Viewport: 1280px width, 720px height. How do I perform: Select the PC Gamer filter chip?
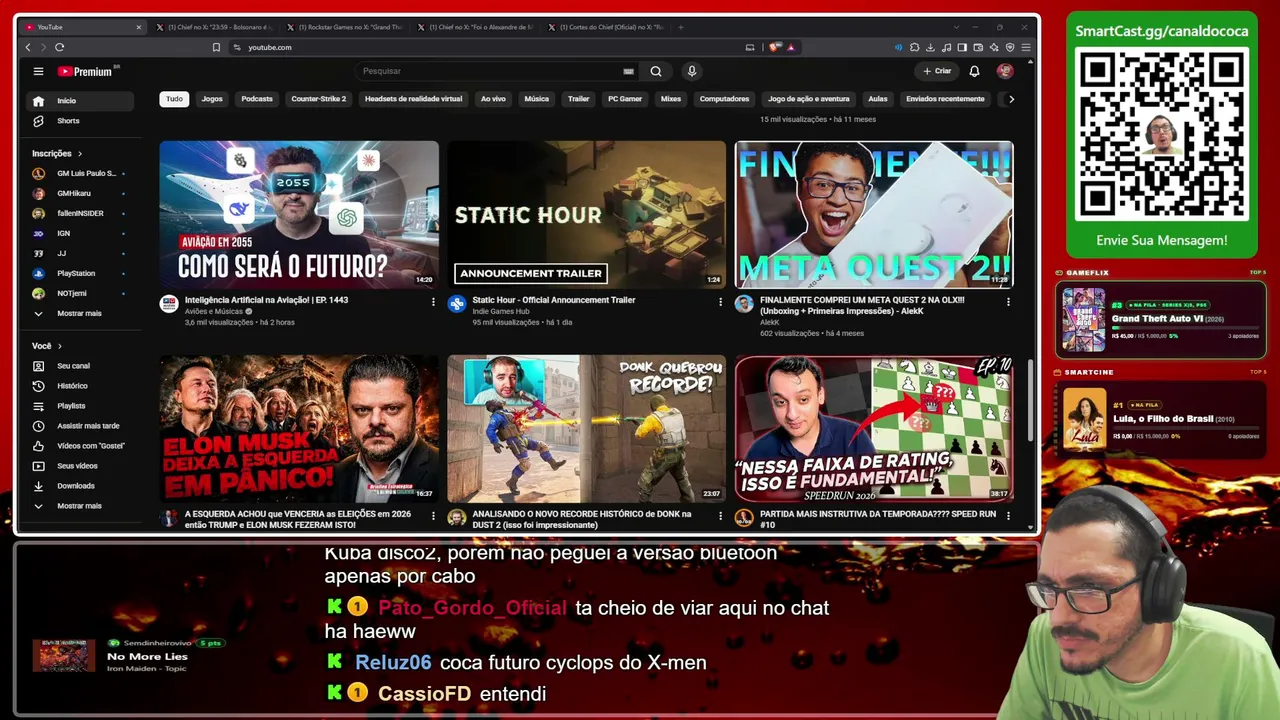pos(625,99)
